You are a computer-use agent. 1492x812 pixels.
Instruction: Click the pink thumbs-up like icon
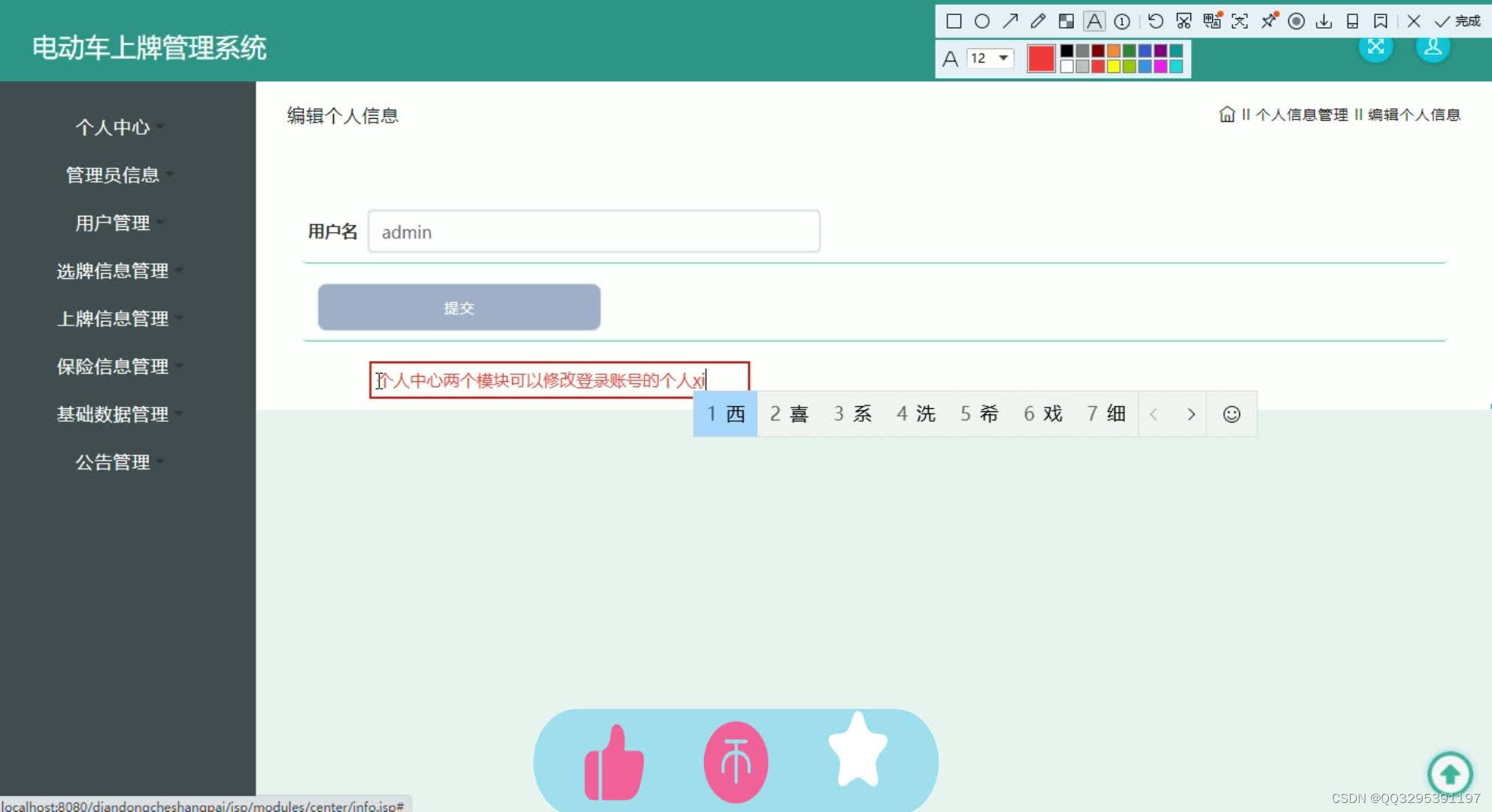[x=614, y=762]
